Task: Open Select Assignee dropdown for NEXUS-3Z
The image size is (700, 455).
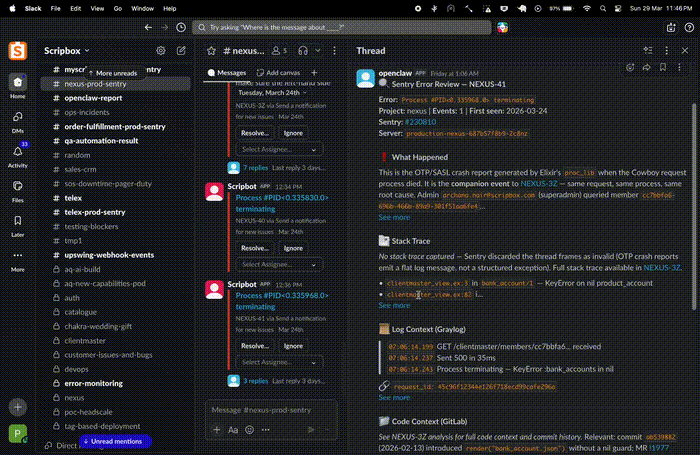Action: point(279,149)
